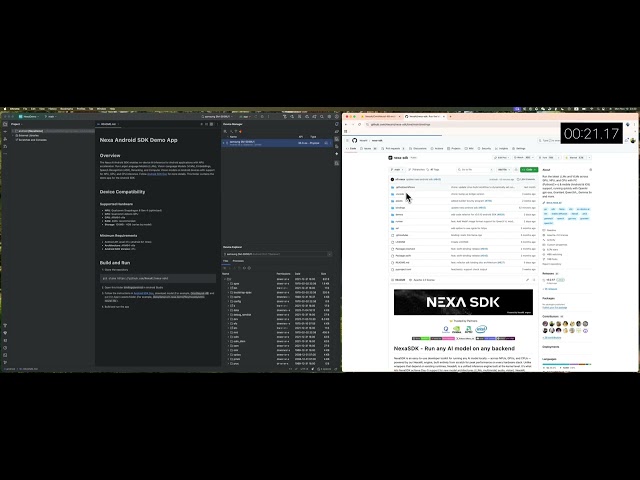Select Scratches and Consoles in Project tree
The image size is (640, 480).
[x=33, y=140]
